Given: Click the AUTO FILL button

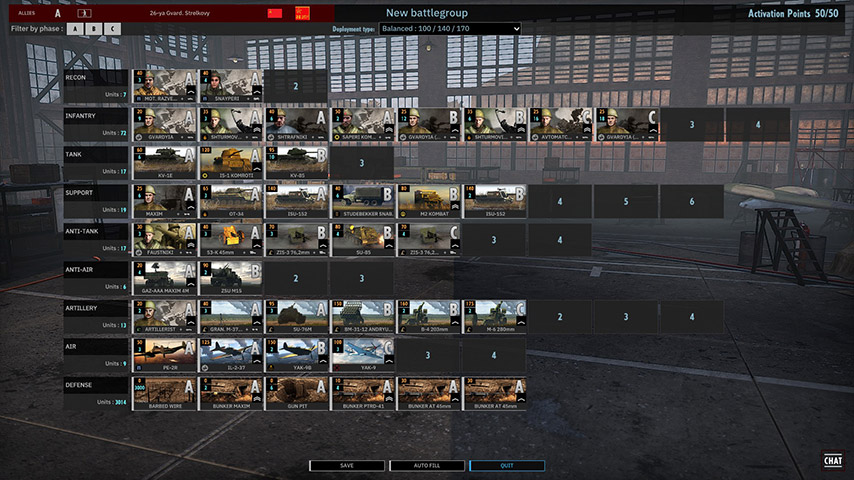Looking at the screenshot, I should point(427,466).
